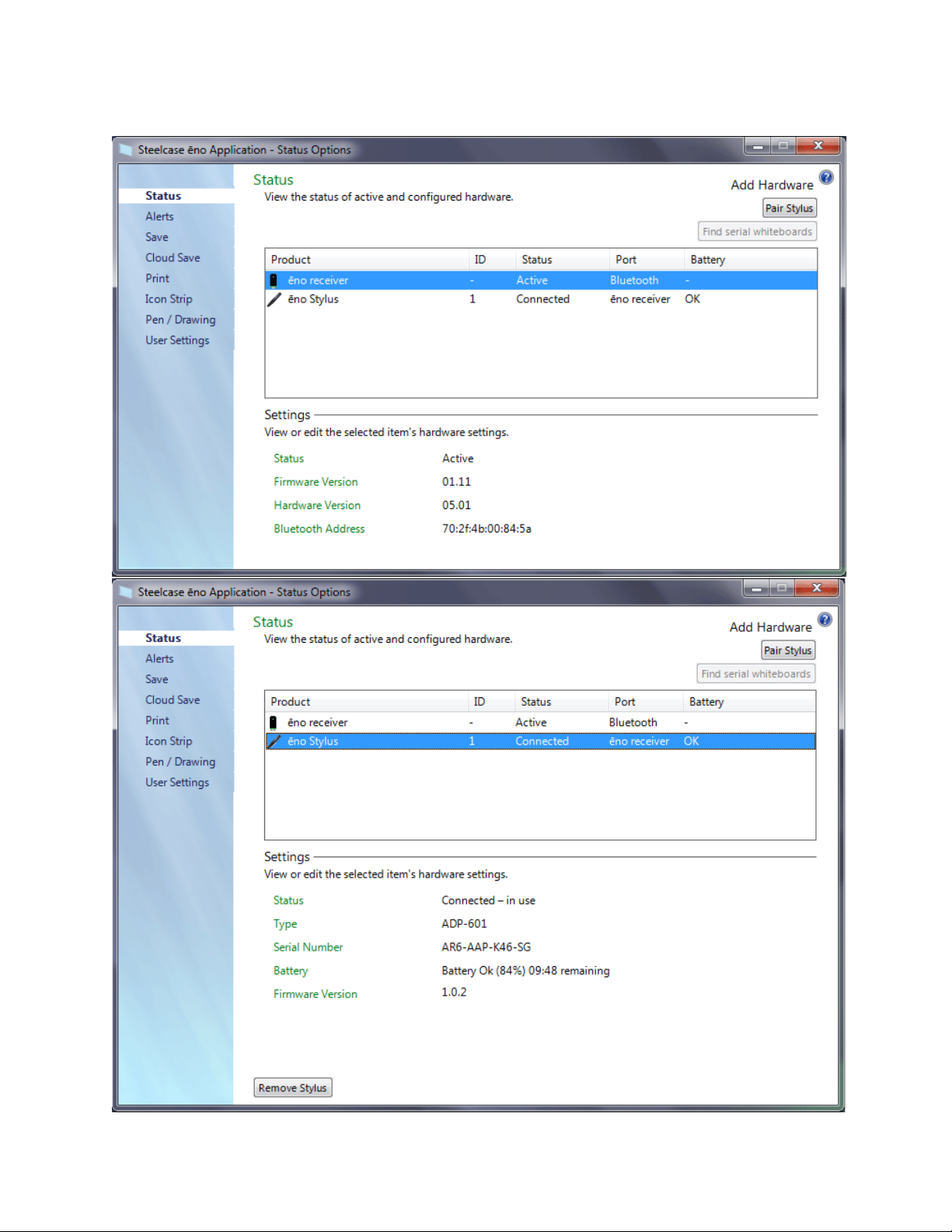The height and width of the screenshot is (1232, 952).
Task: Minimize the top Status Options window
Action: (757, 145)
